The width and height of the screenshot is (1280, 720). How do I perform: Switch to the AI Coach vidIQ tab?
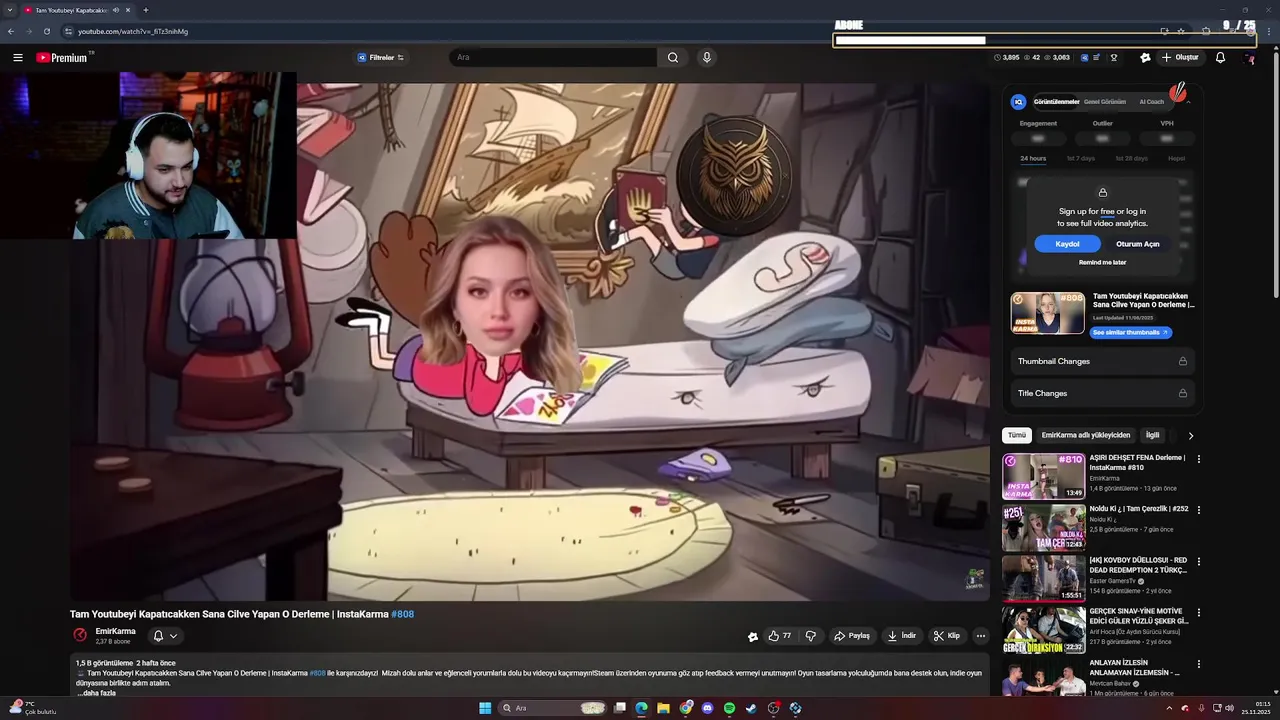(1151, 102)
